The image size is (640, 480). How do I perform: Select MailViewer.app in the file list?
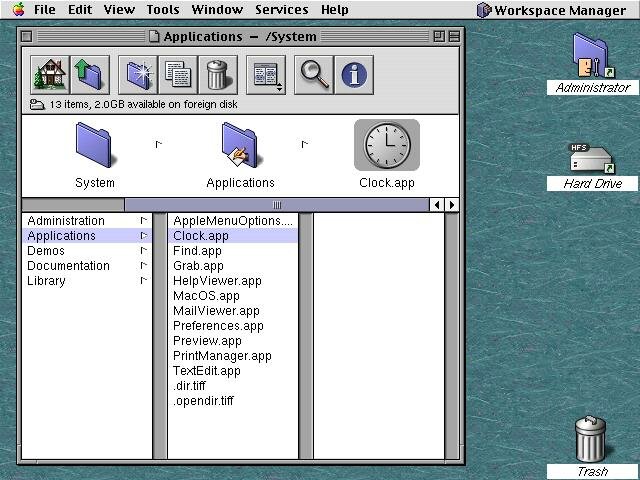233,311
